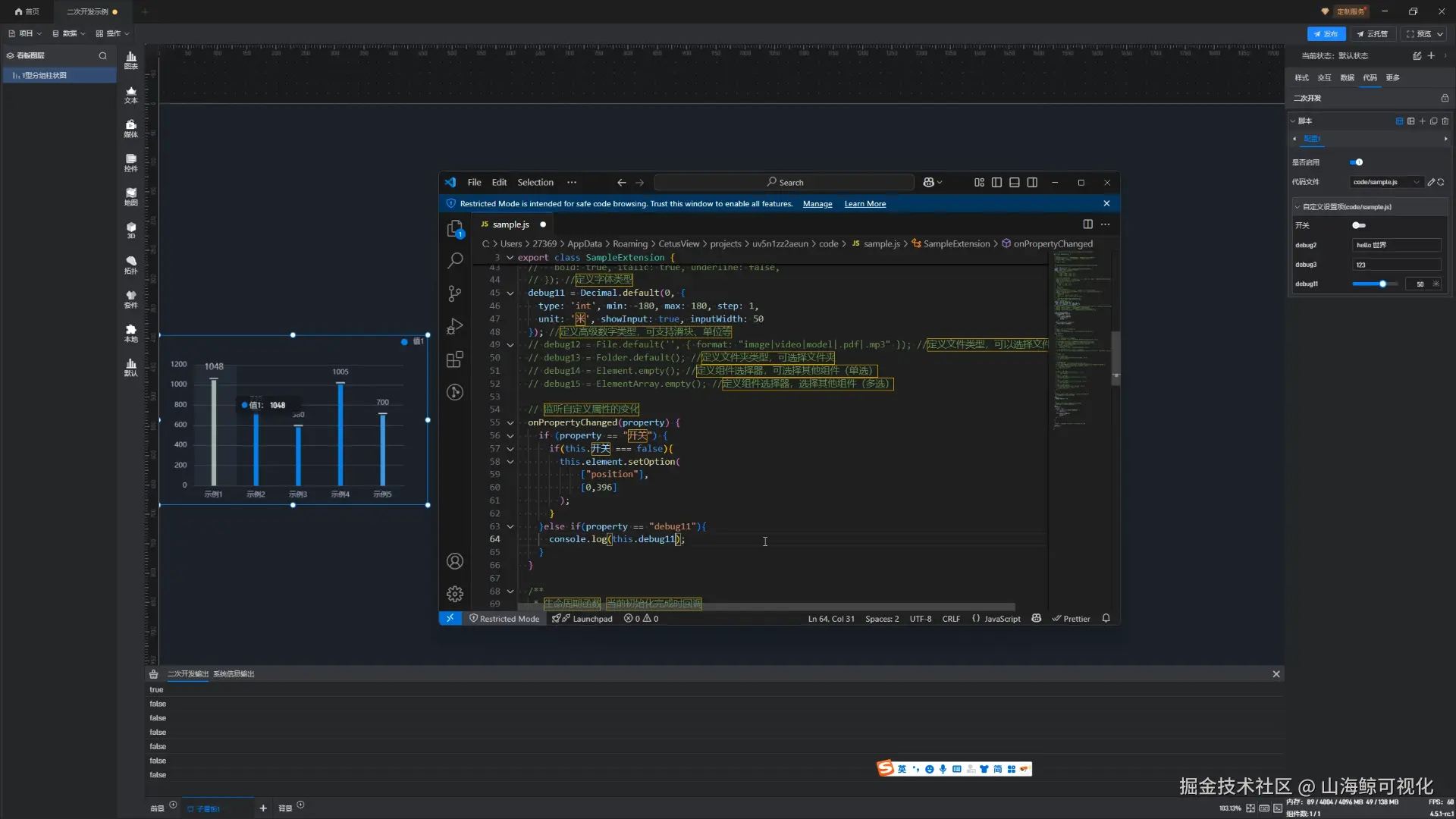This screenshot has width=1456, height=819.
Task: Open the VS Code Explorer icon
Action: (455, 228)
